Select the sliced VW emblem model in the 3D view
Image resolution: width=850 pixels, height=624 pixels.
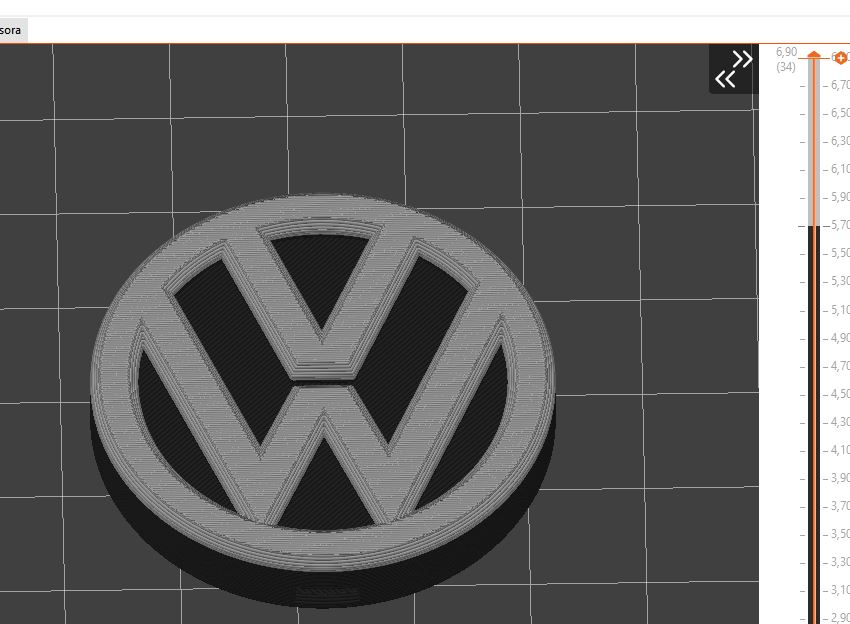(x=323, y=400)
